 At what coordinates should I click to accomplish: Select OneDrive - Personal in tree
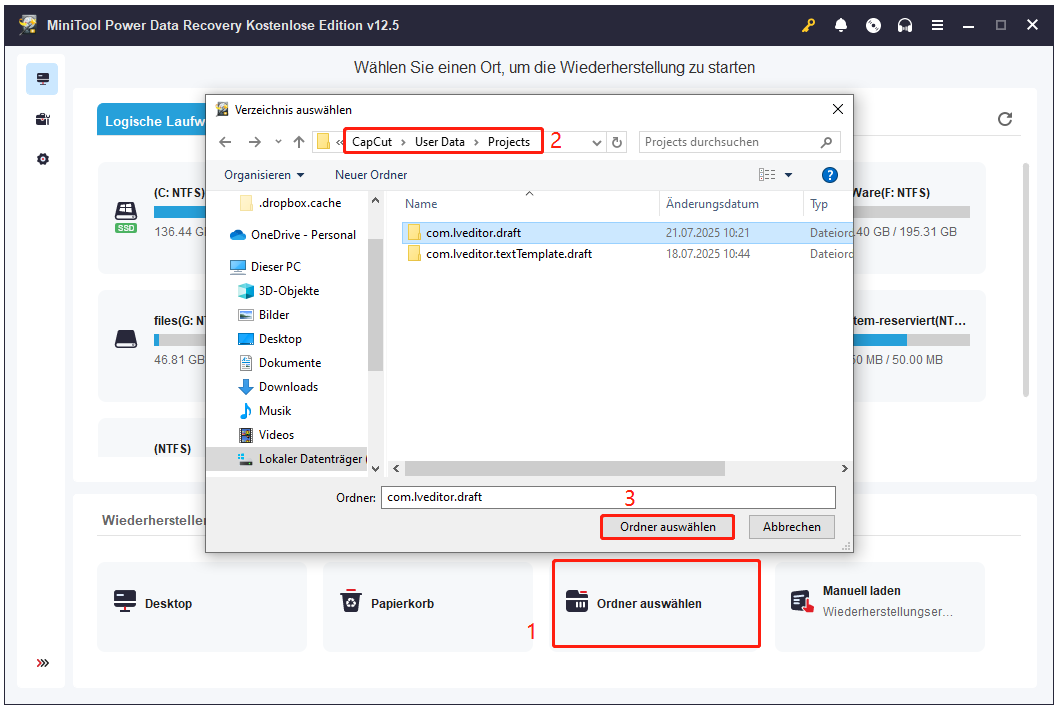303,235
